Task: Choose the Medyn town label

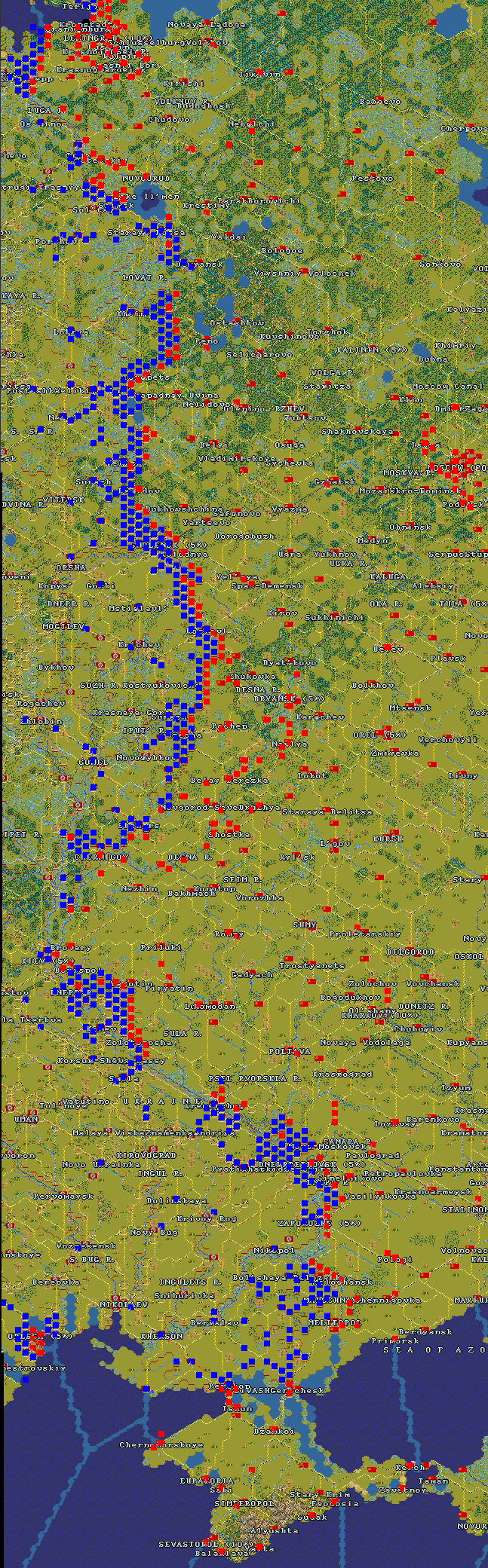Action: (373, 540)
